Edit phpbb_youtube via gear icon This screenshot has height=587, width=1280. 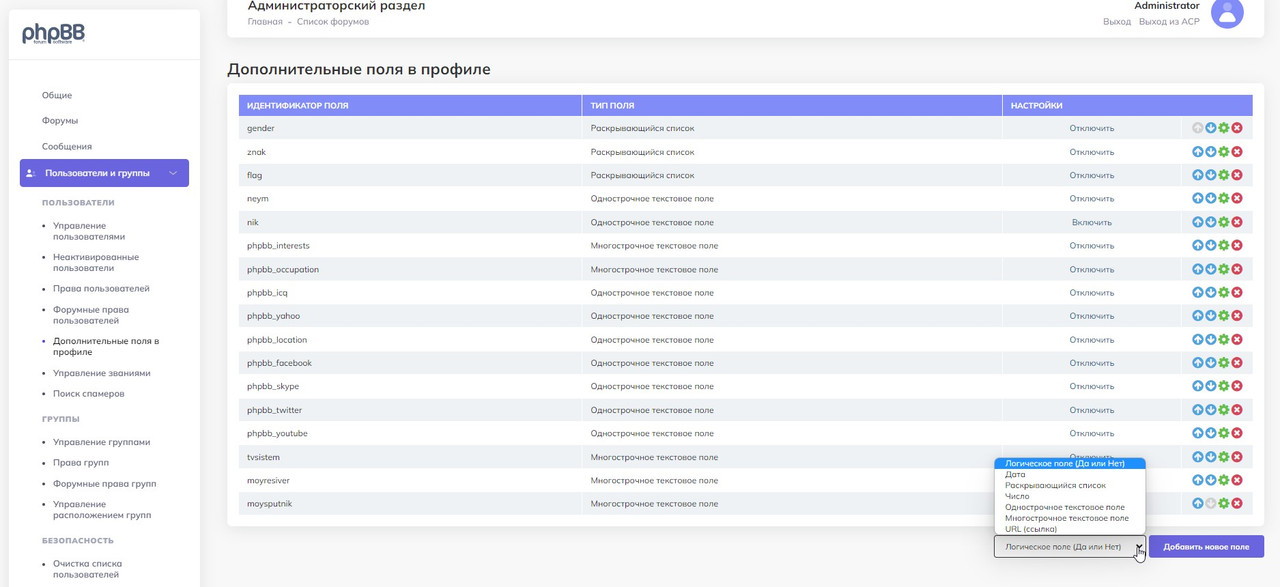click(x=1224, y=433)
